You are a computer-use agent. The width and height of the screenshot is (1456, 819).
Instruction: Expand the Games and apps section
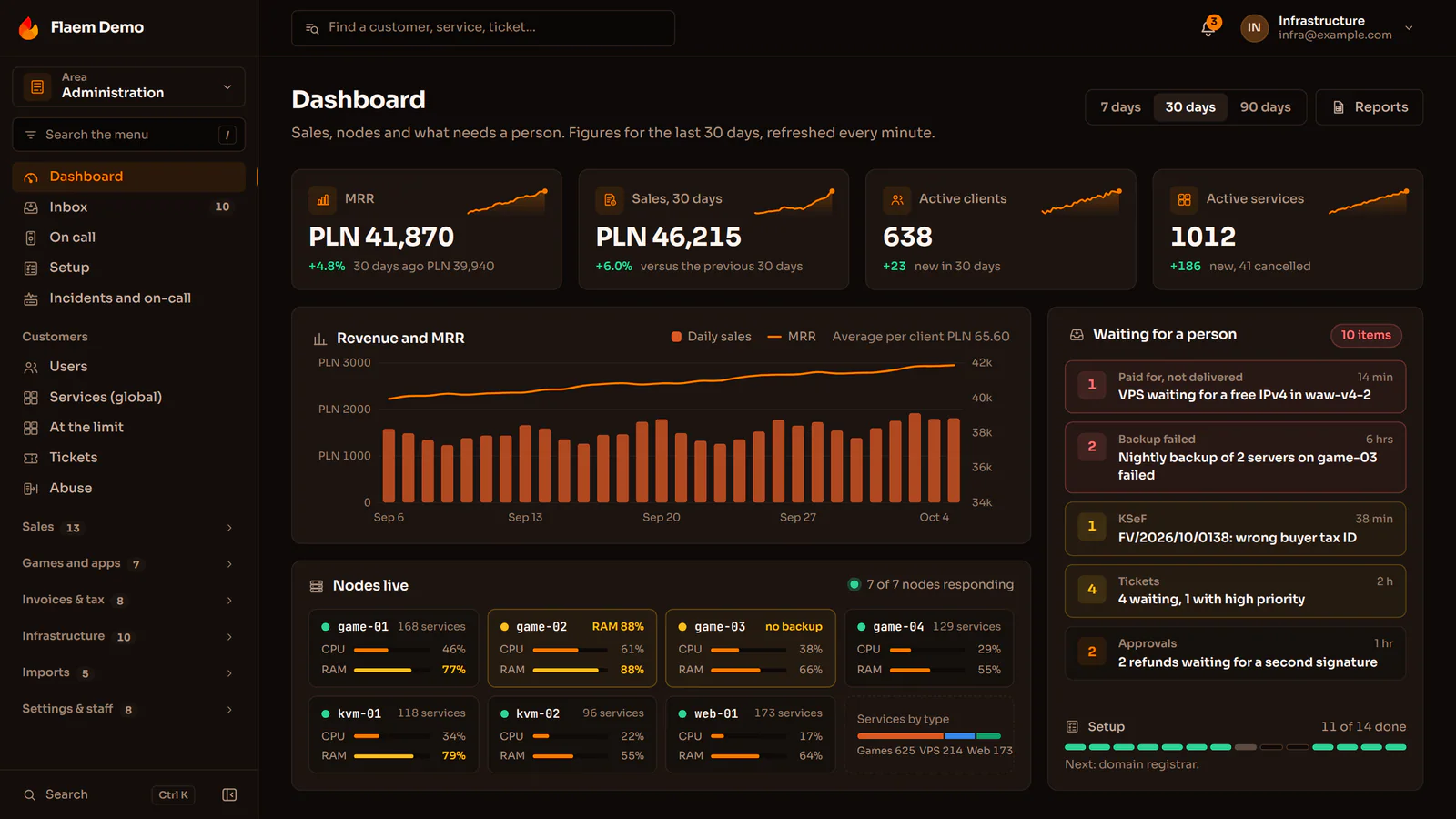pyautogui.click(x=128, y=563)
